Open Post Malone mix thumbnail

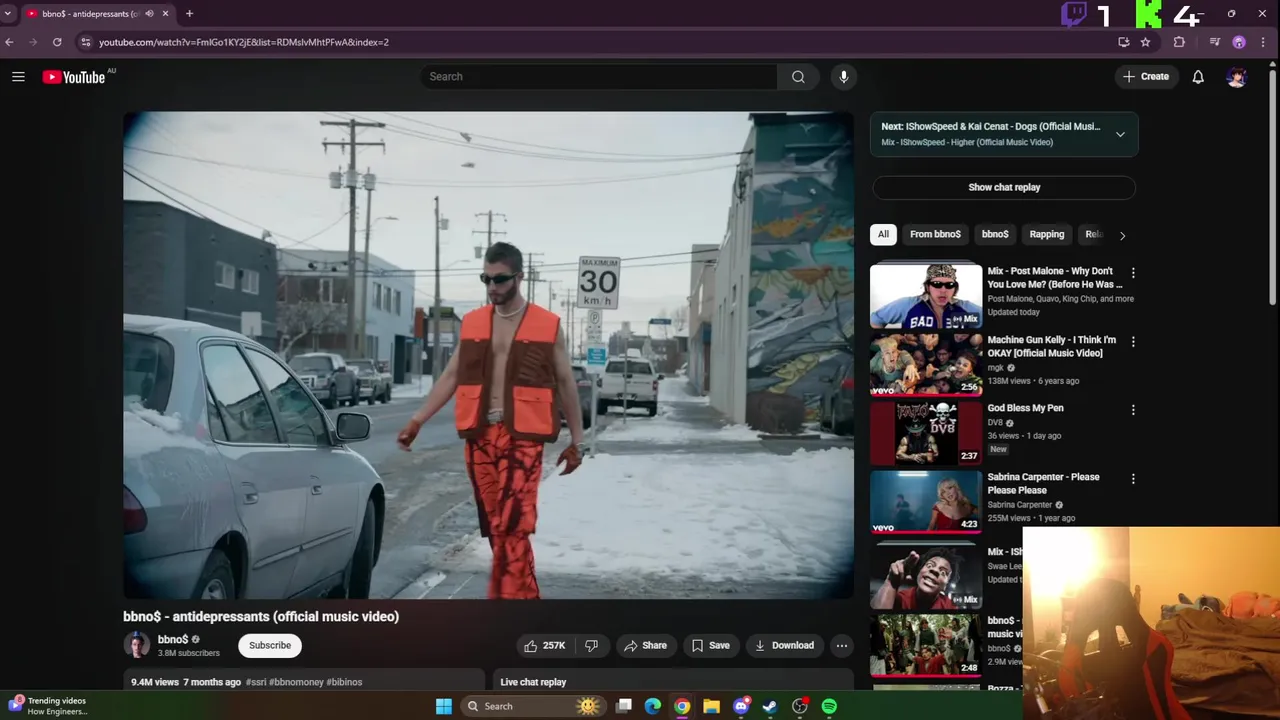[x=926, y=296]
